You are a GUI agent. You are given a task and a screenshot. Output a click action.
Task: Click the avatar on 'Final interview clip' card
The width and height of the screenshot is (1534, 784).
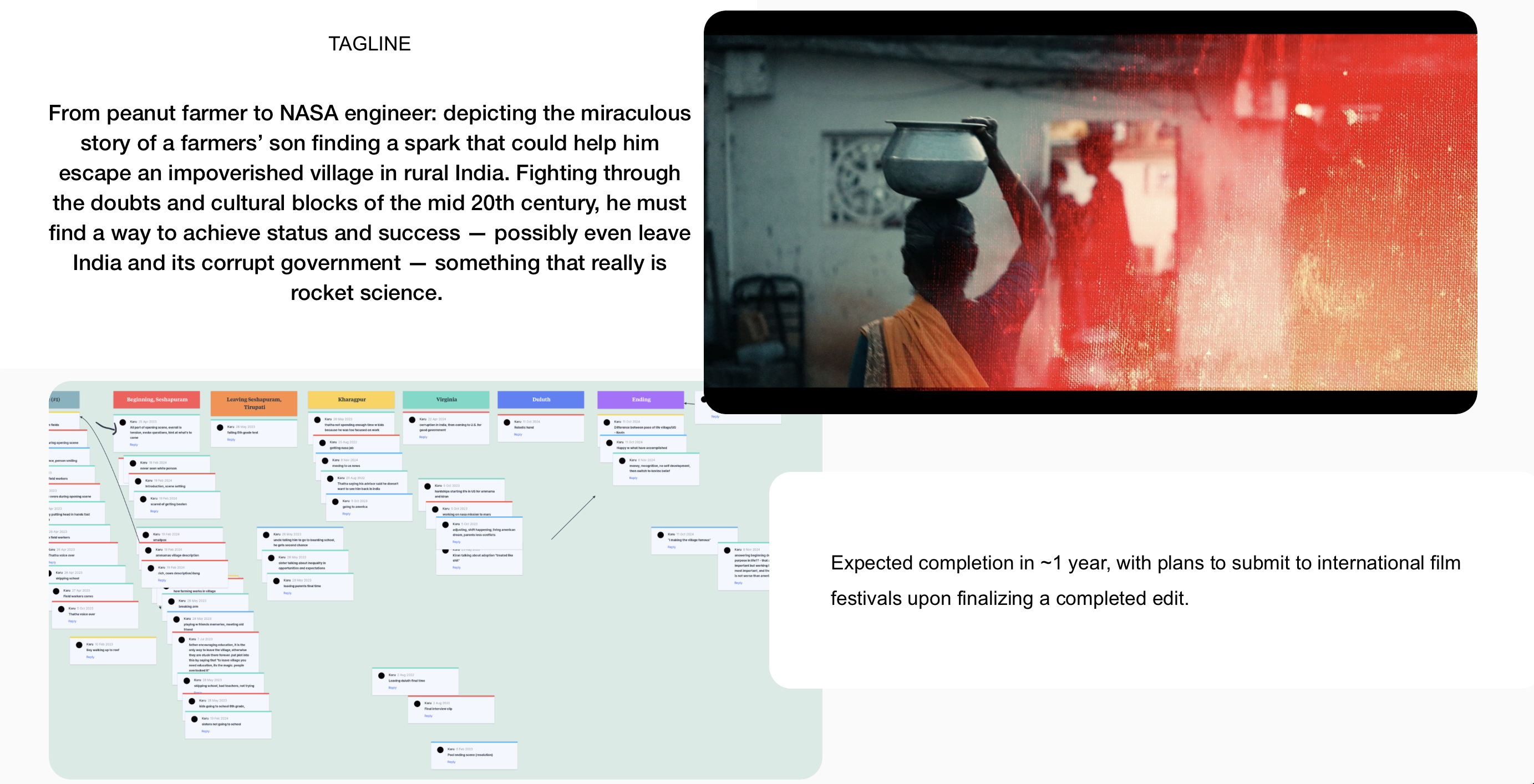[418, 704]
